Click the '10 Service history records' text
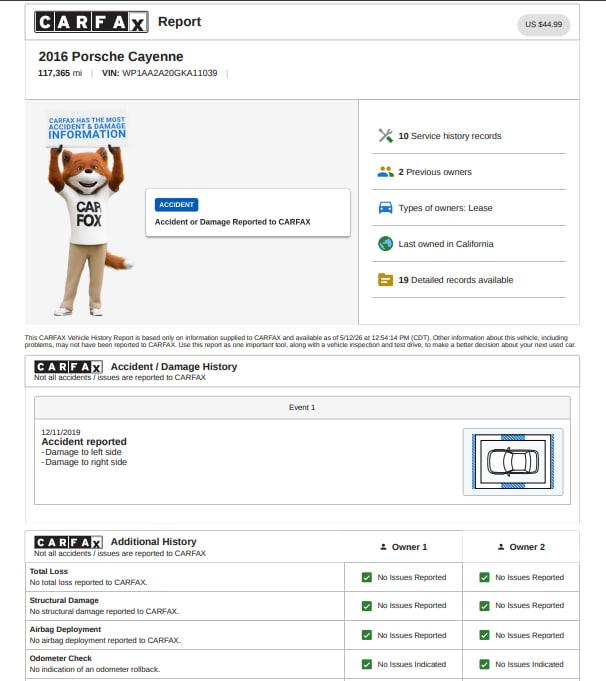 (450, 136)
